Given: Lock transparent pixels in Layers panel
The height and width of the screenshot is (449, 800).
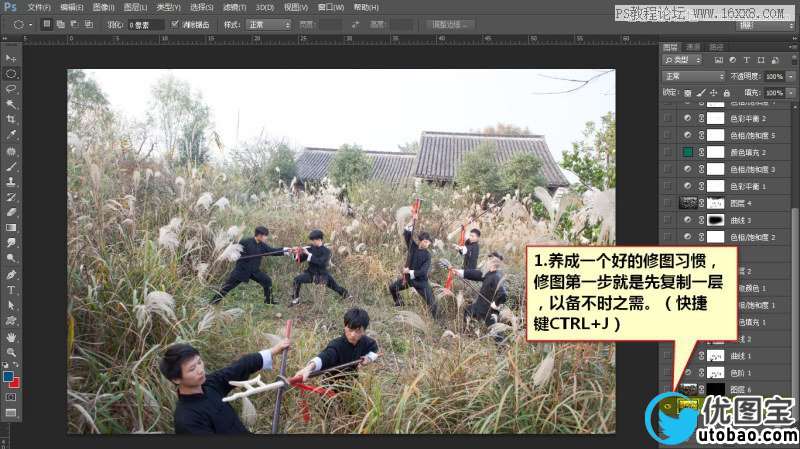Looking at the screenshot, I should (x=688, y=93).
